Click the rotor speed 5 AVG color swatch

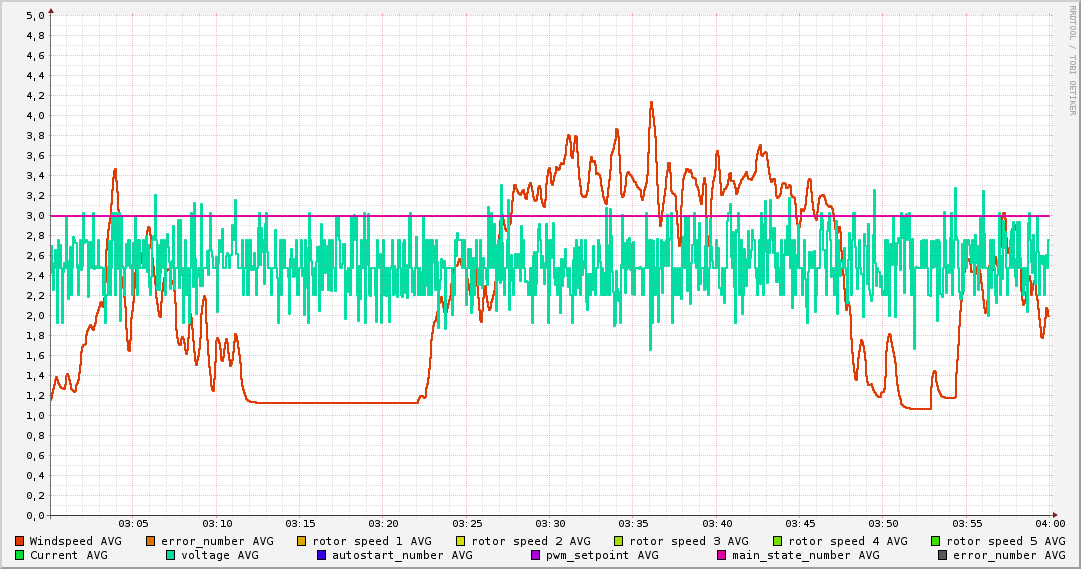click(x=936, y=541)
